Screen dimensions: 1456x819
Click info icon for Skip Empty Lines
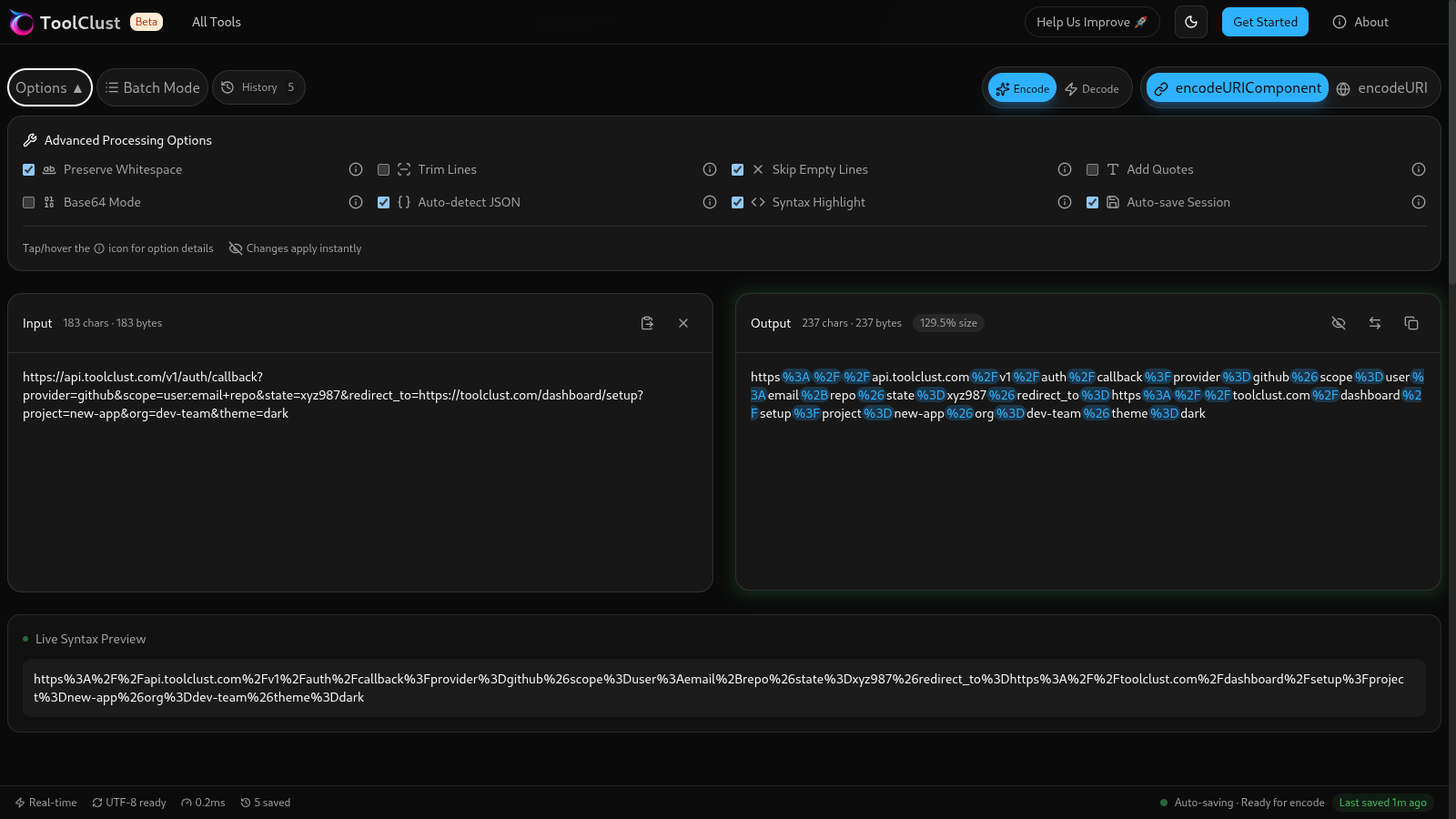1065,169
